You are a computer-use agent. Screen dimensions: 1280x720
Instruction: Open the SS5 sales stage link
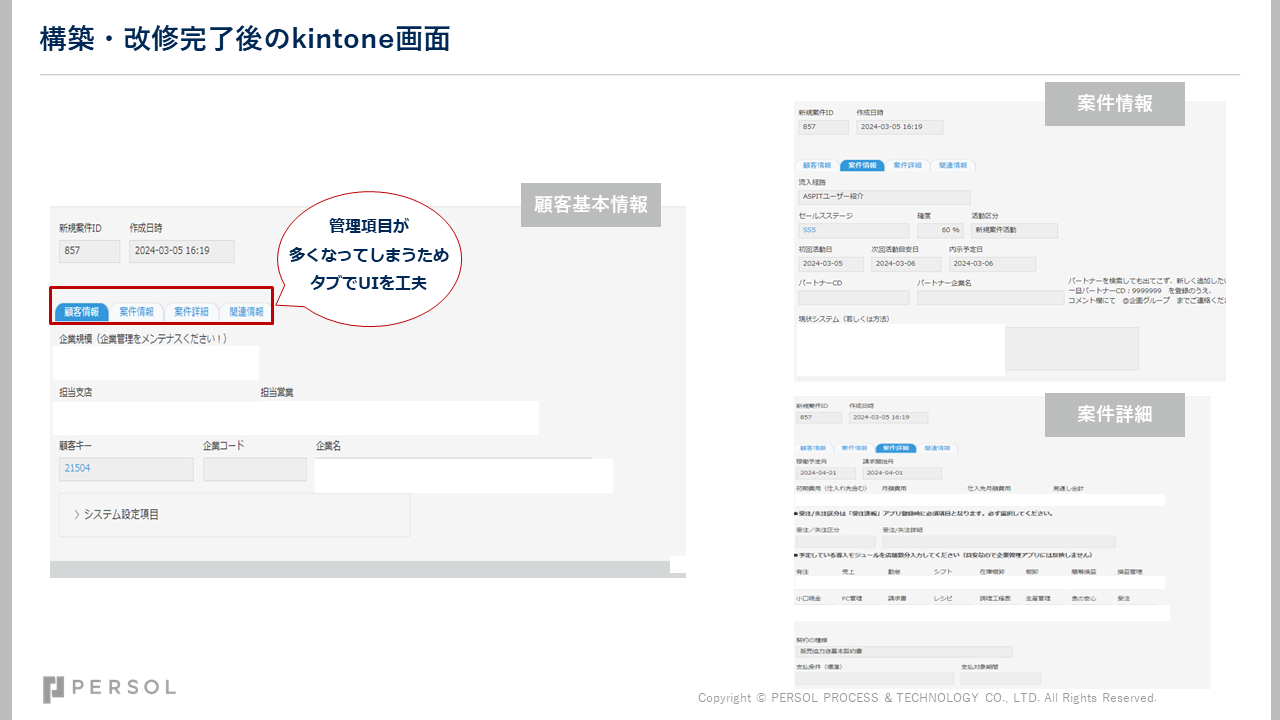pos(809,230)
